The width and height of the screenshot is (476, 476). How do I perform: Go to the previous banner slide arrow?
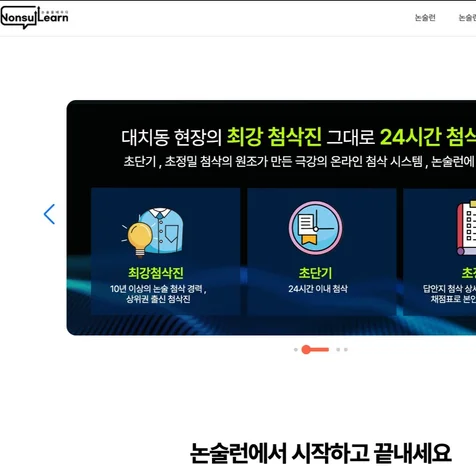(49, 214)
